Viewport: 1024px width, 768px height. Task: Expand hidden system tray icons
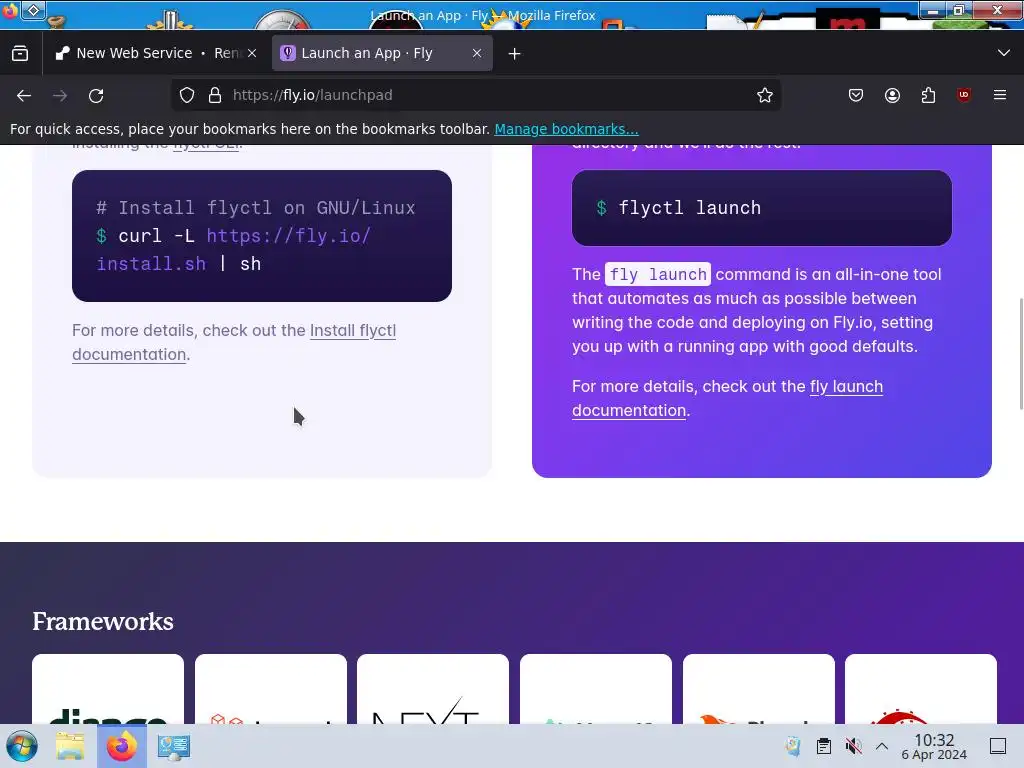[882, 746]
